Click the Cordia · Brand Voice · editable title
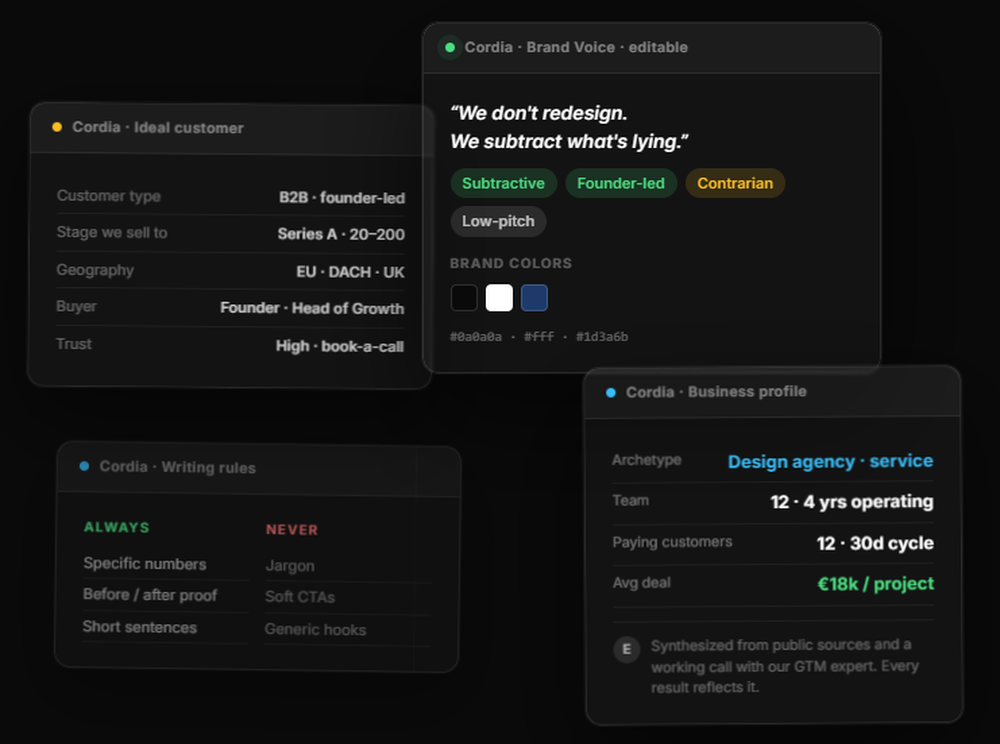Viewport: 1000px width, 744px height. 576,47
